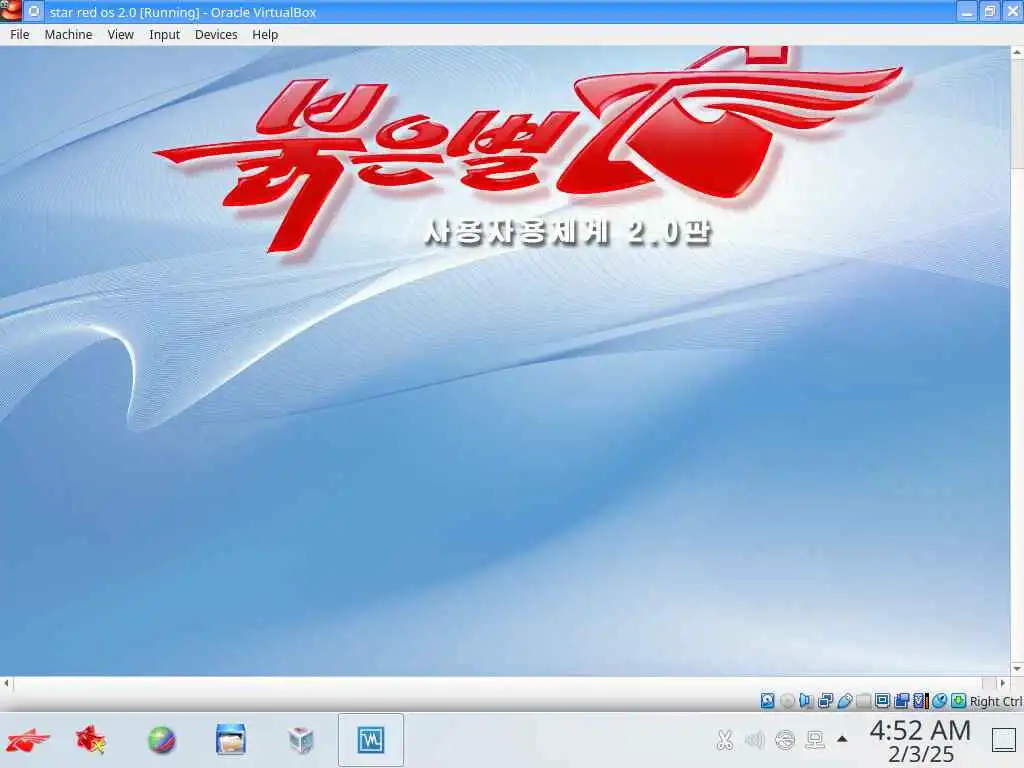The height and width of the screenshot is (768, 1024).
Task: Select the active VM window taskbar button
Action: point(371,740)
